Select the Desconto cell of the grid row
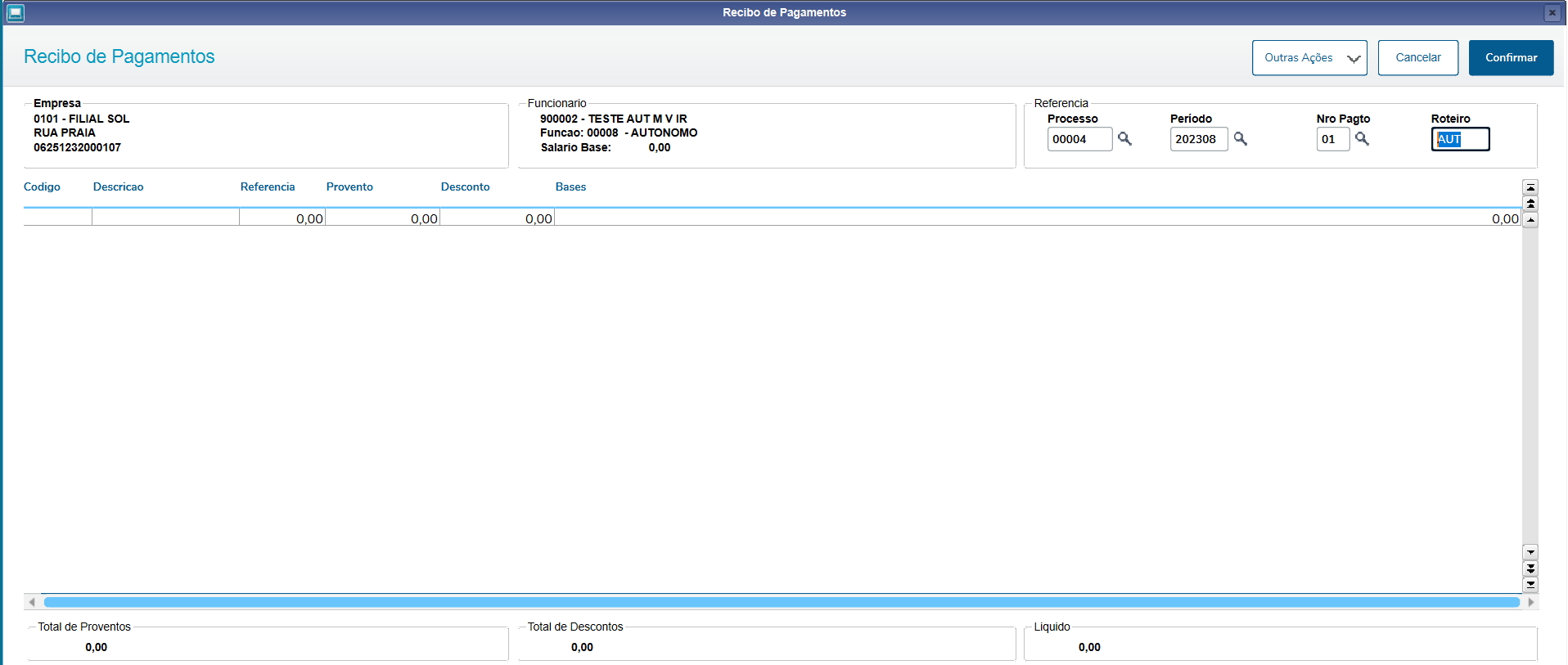 [497, 218]
